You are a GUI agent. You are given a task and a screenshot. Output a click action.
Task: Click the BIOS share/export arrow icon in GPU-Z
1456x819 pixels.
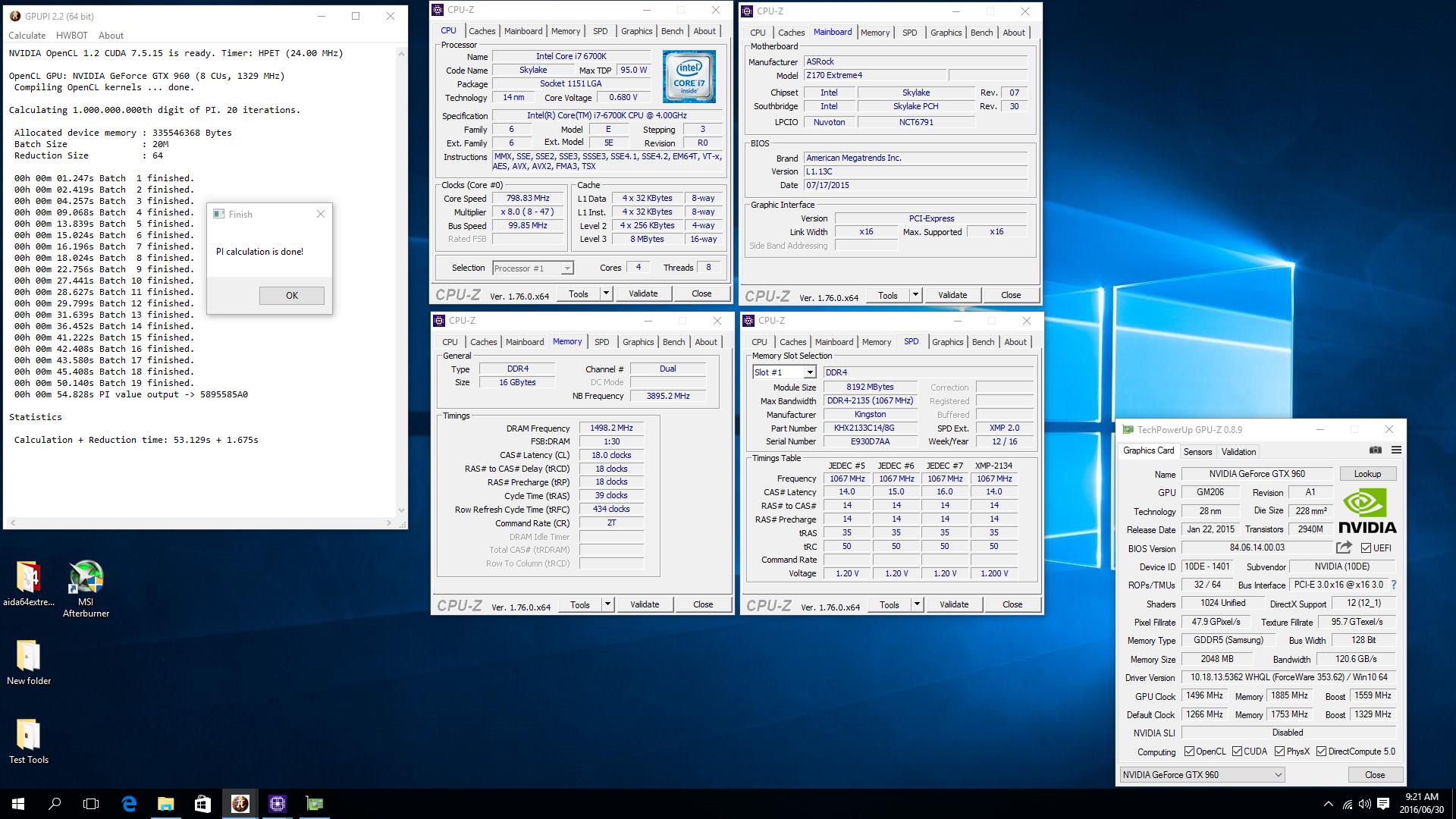click(x=1344, y=548)
